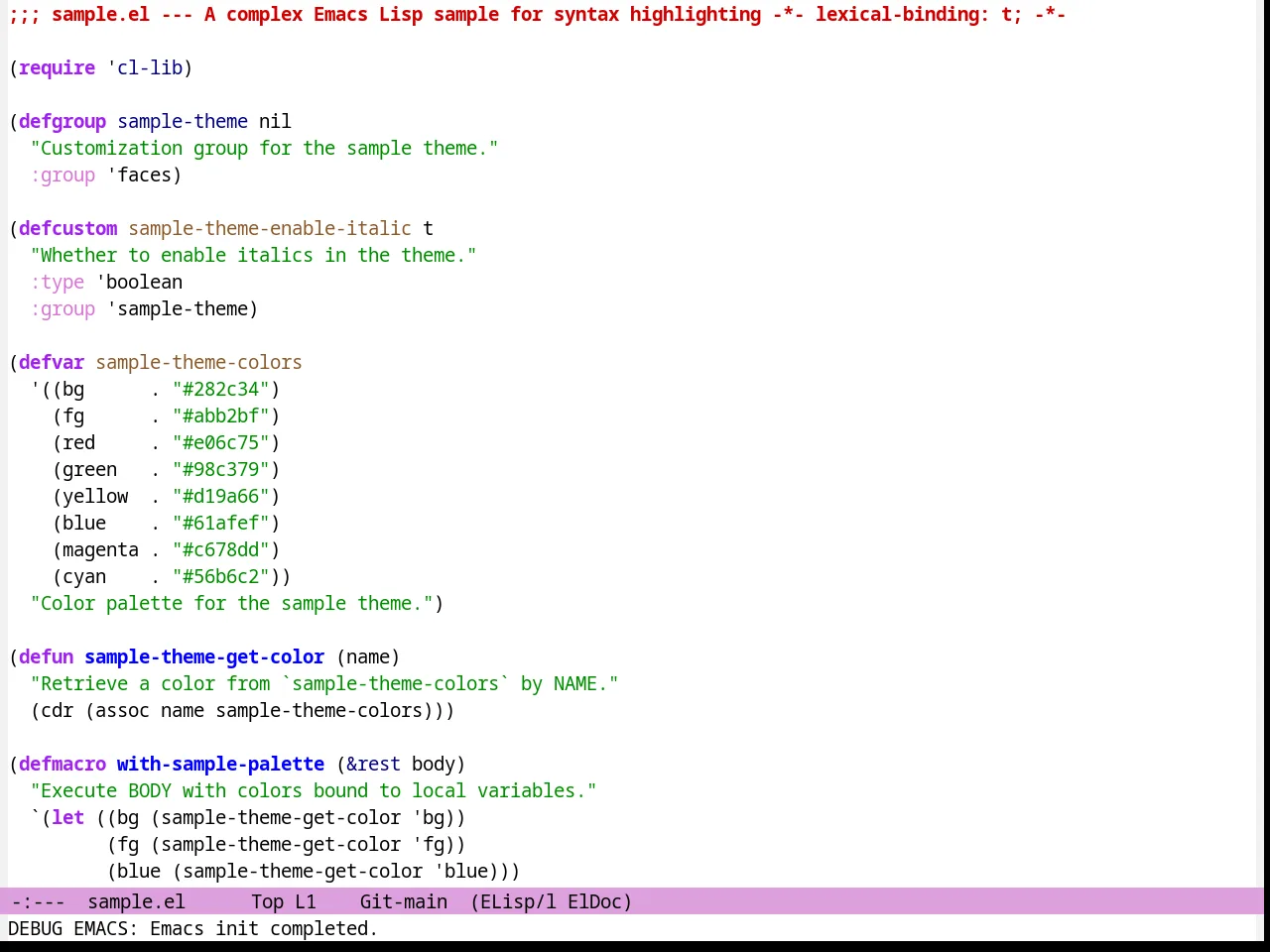Viewport: 1270px width, 952px height.
Task: Click the 'ELisp/l' major mode indicator
Action: [517, 901]
